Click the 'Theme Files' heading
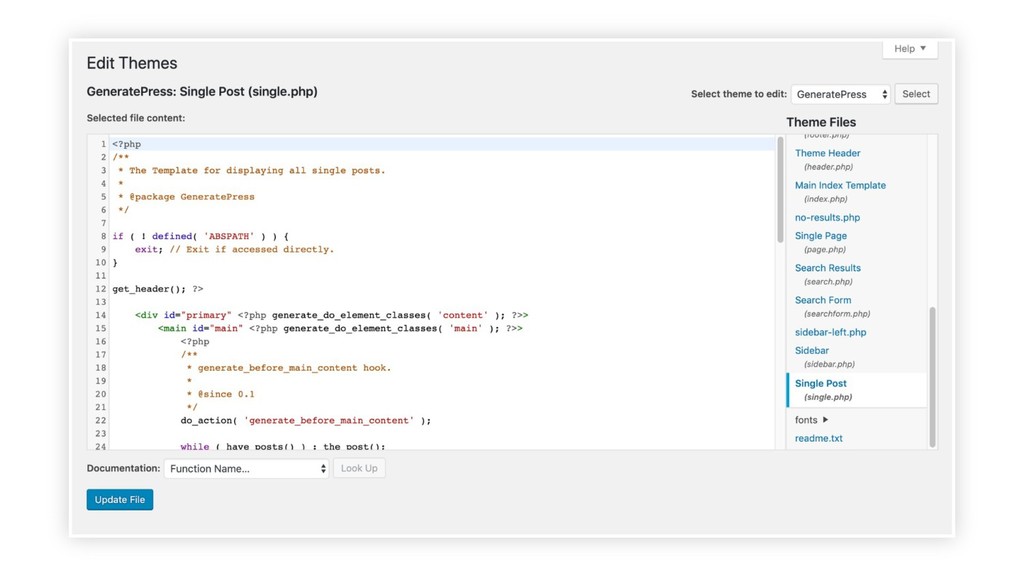This screenshot has height=576, width=1024. [821, 122]
